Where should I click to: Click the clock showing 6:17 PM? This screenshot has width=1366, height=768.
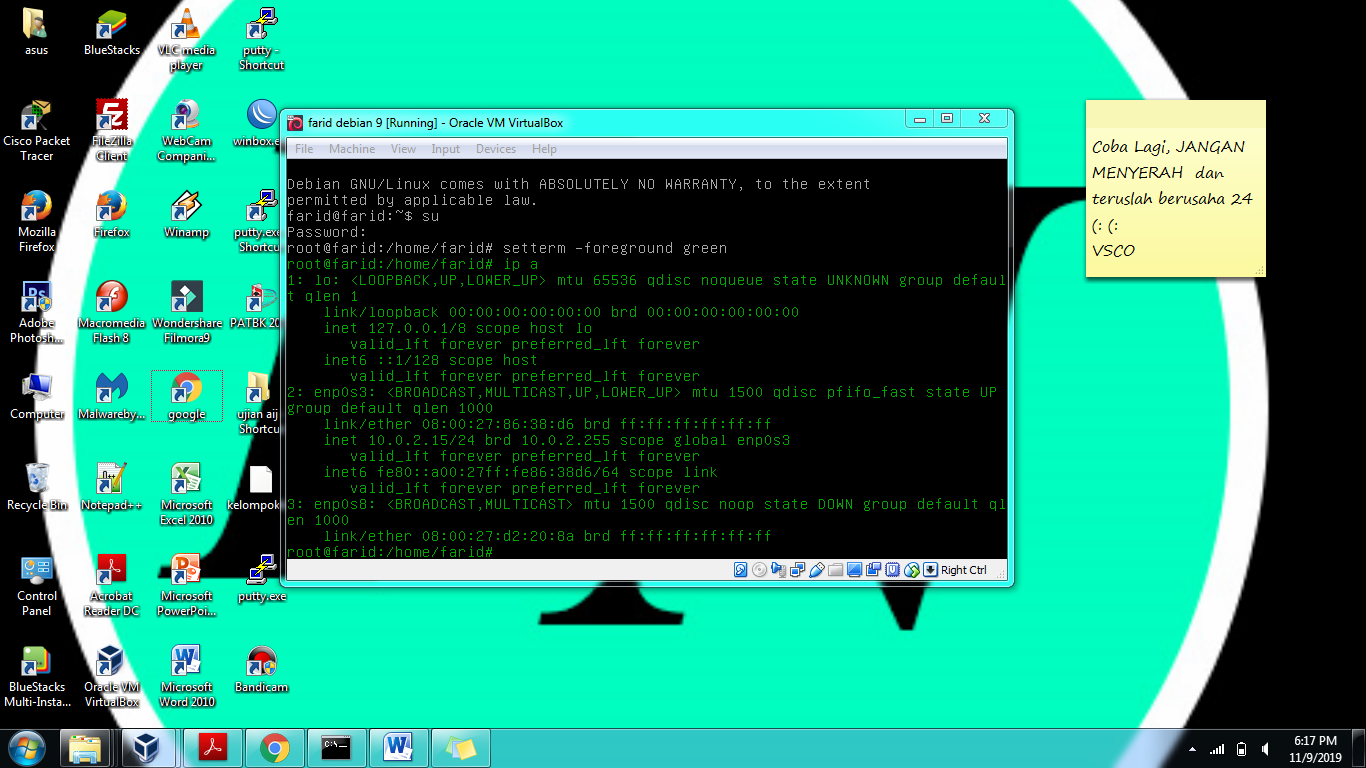click(1315, 748)
